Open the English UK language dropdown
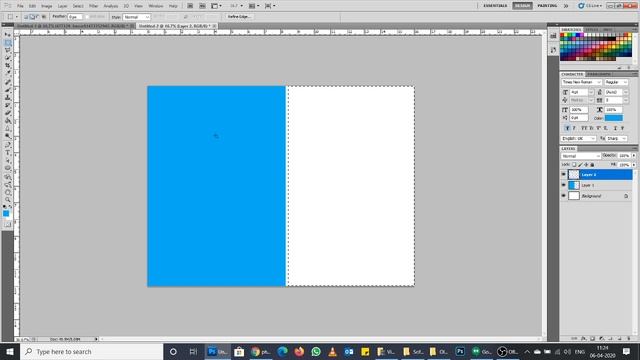Screen dimensions: 640x360 [x=579, y=138]
